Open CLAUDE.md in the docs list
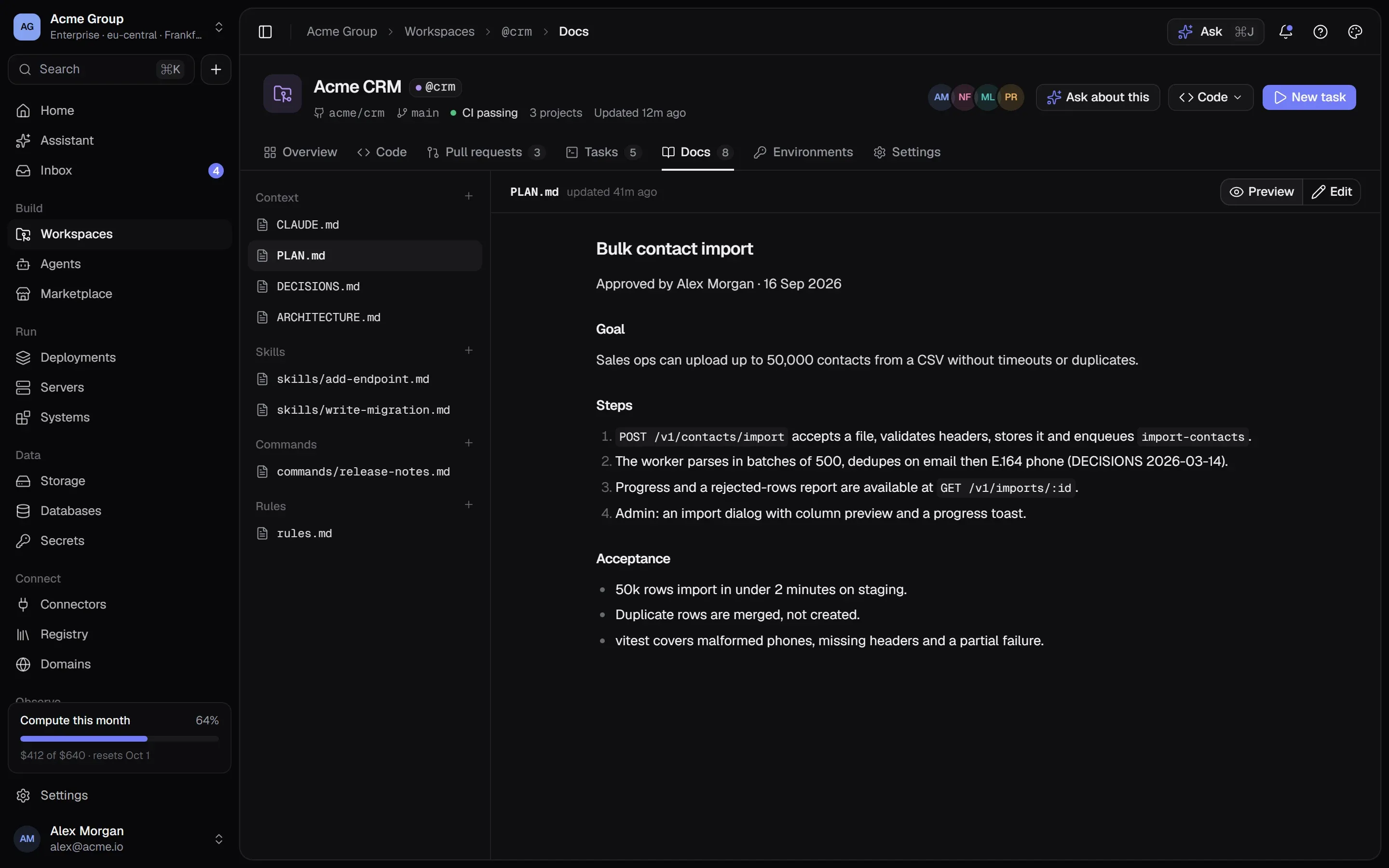This screenshot has height=868, width=1389. (x=365, y=225)
